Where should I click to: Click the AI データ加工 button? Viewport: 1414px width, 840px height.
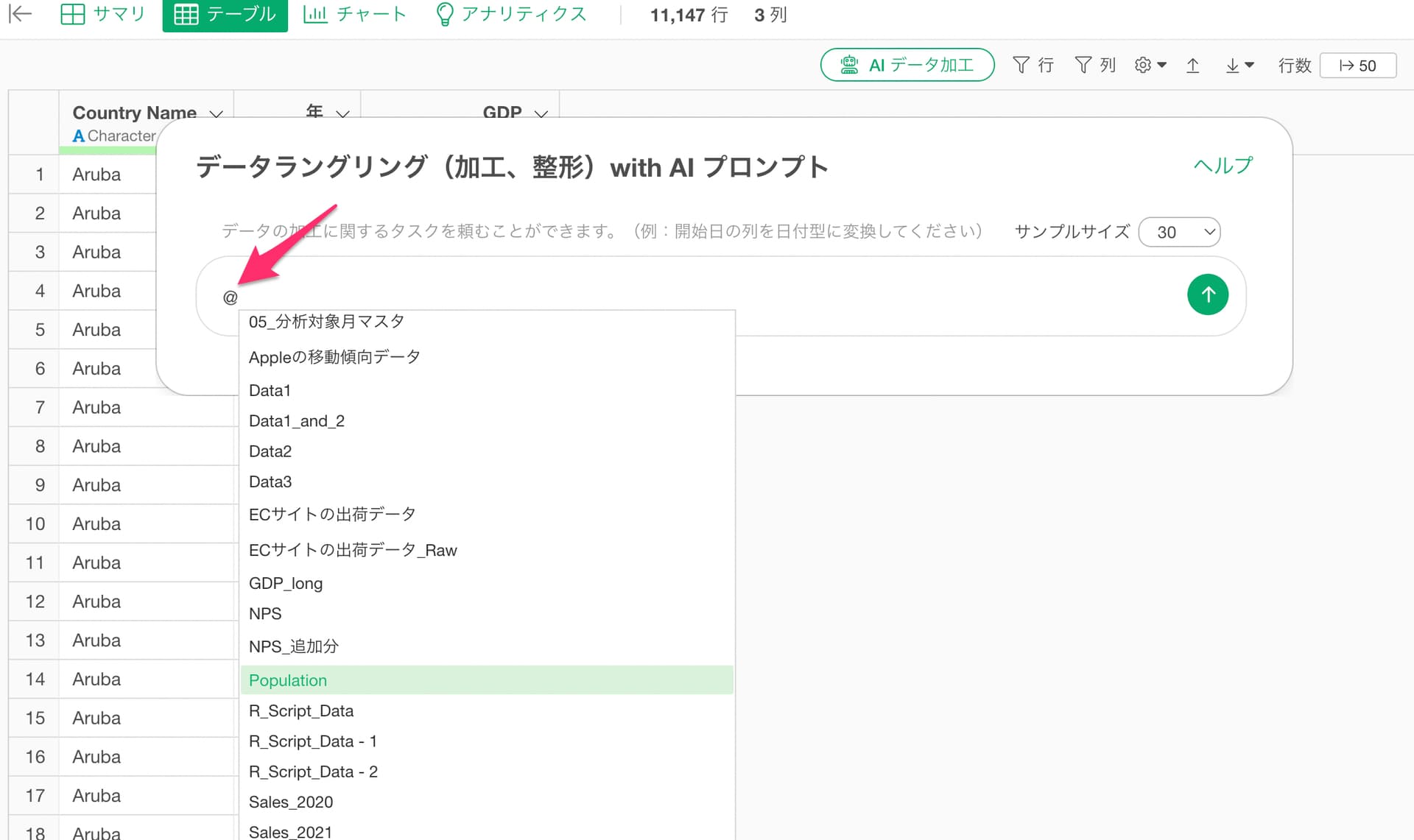pos(907,65)
